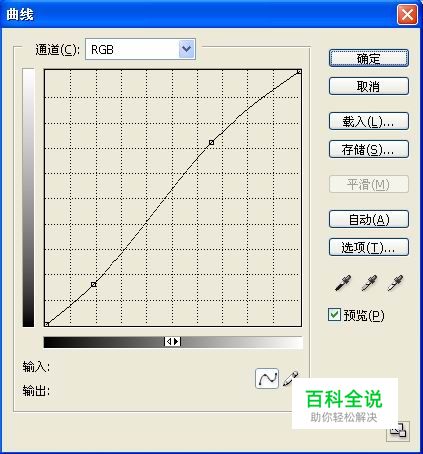Select the bottom-left curve endpoint
The width and height of the screenshot is (423, 454).
pos(47,324)
